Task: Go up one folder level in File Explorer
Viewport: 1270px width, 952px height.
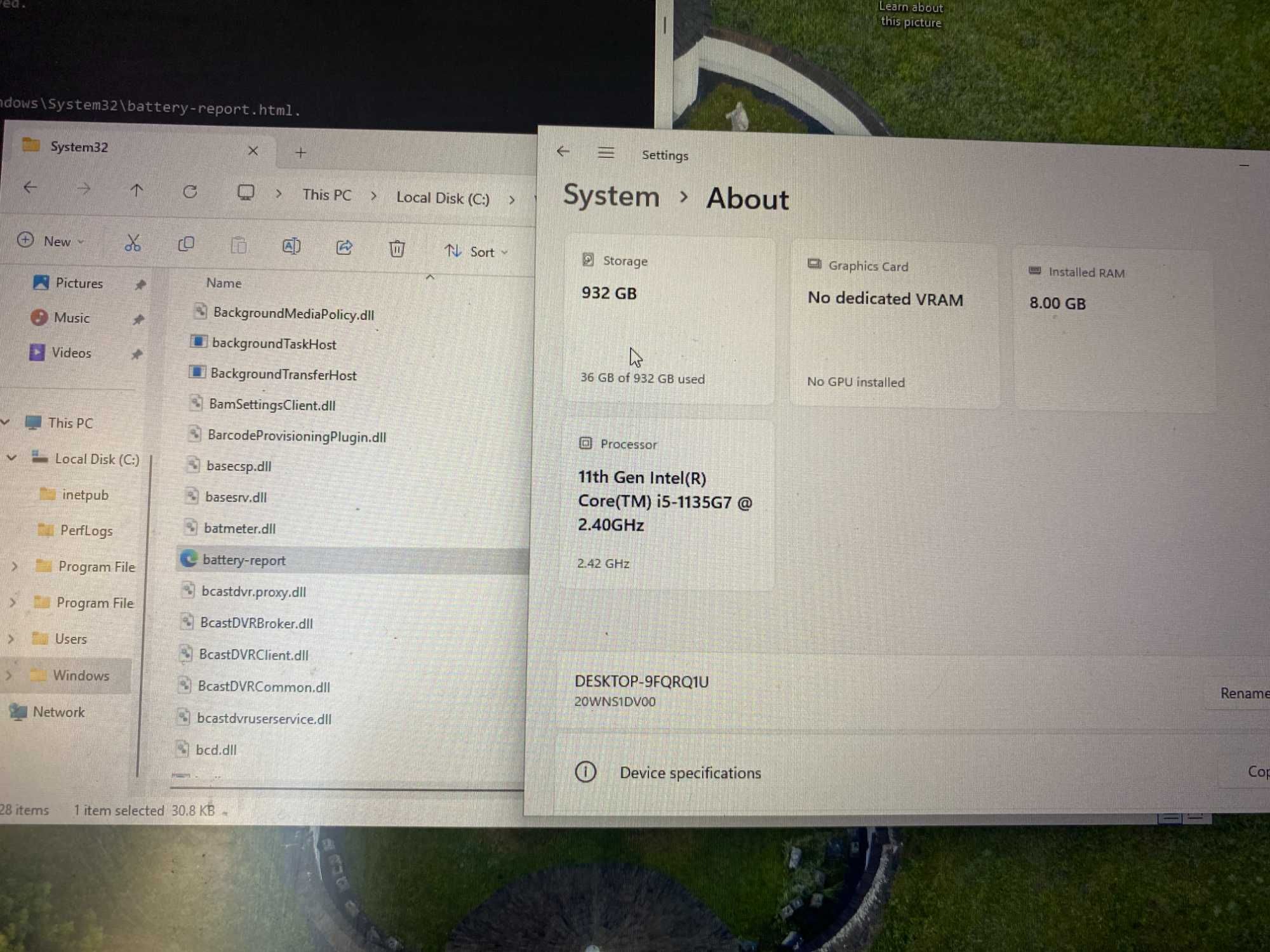Action: tap(137, 190)
